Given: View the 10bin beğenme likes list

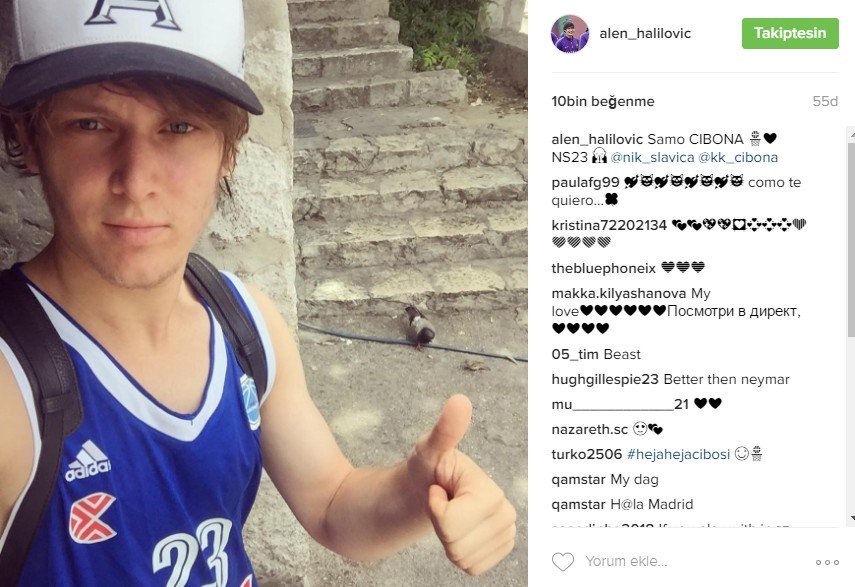Looking at the screenshot, I should pos(603,101).
